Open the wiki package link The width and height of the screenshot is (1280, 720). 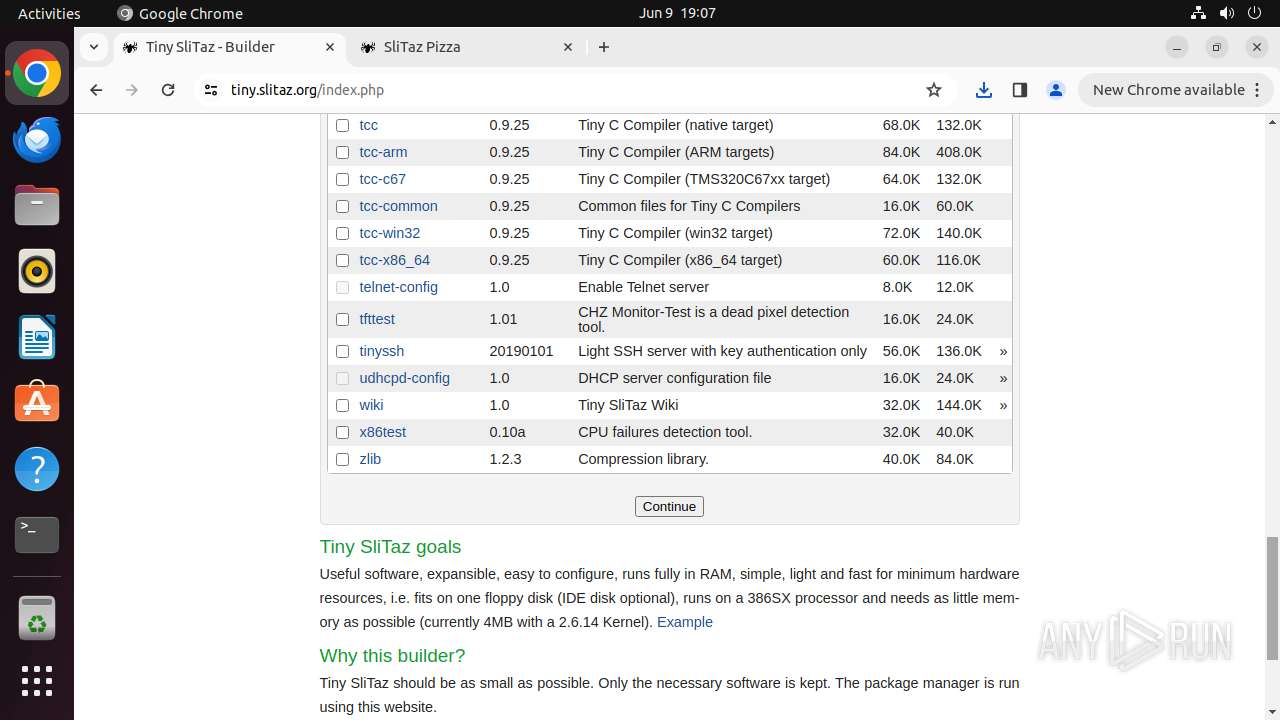[x=371, y=405]
